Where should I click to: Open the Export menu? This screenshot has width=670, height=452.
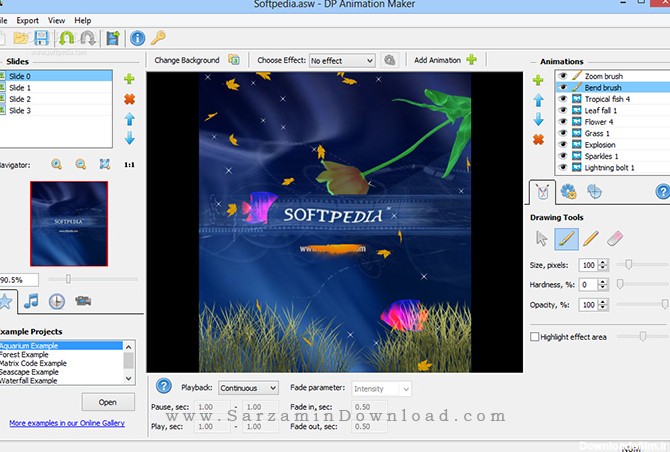tap(28, 20)
